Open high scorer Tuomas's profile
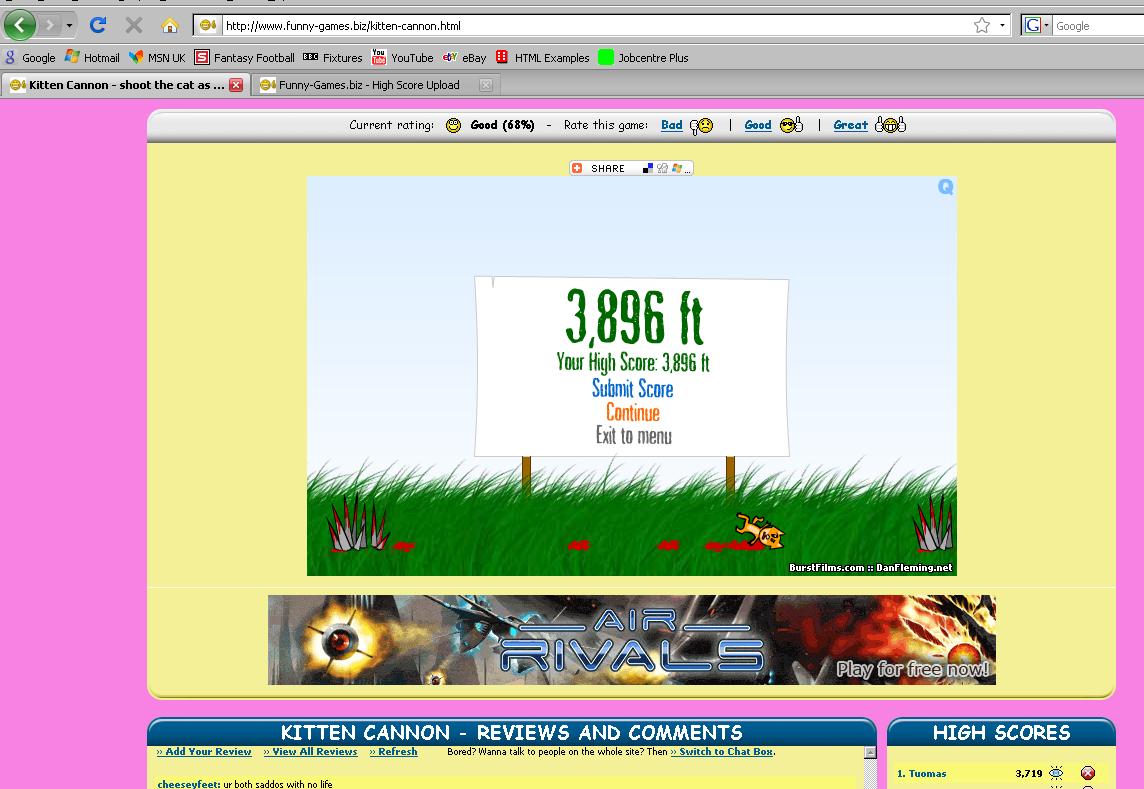This screenshot has width=1144, height=789. [927, 774]
